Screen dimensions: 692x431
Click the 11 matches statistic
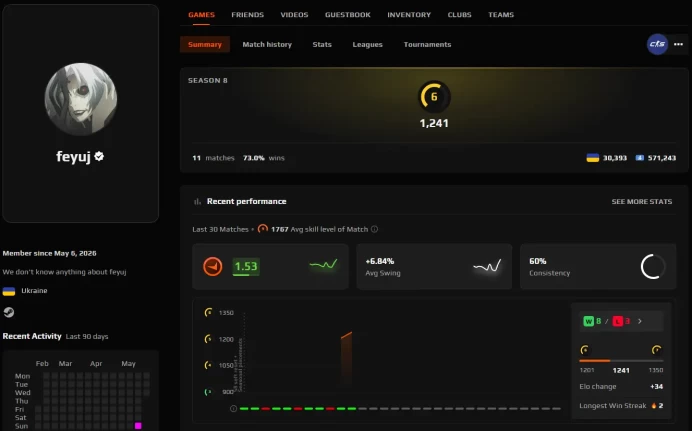(x=213, y=158)
